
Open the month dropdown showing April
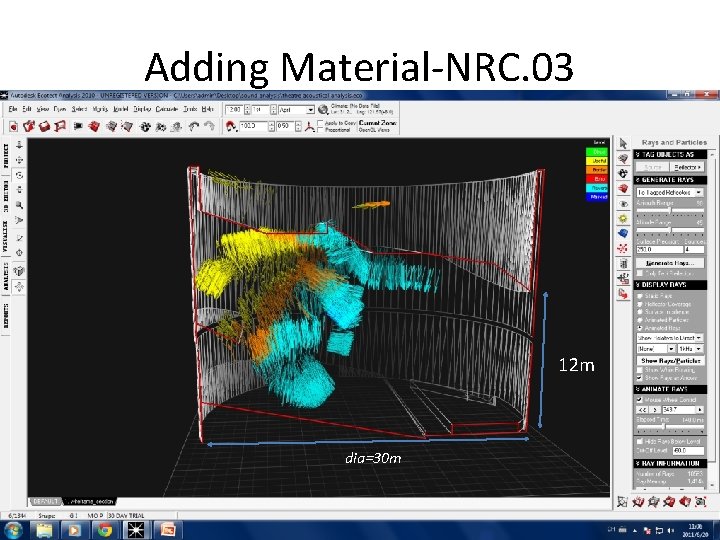coord(296,110)
